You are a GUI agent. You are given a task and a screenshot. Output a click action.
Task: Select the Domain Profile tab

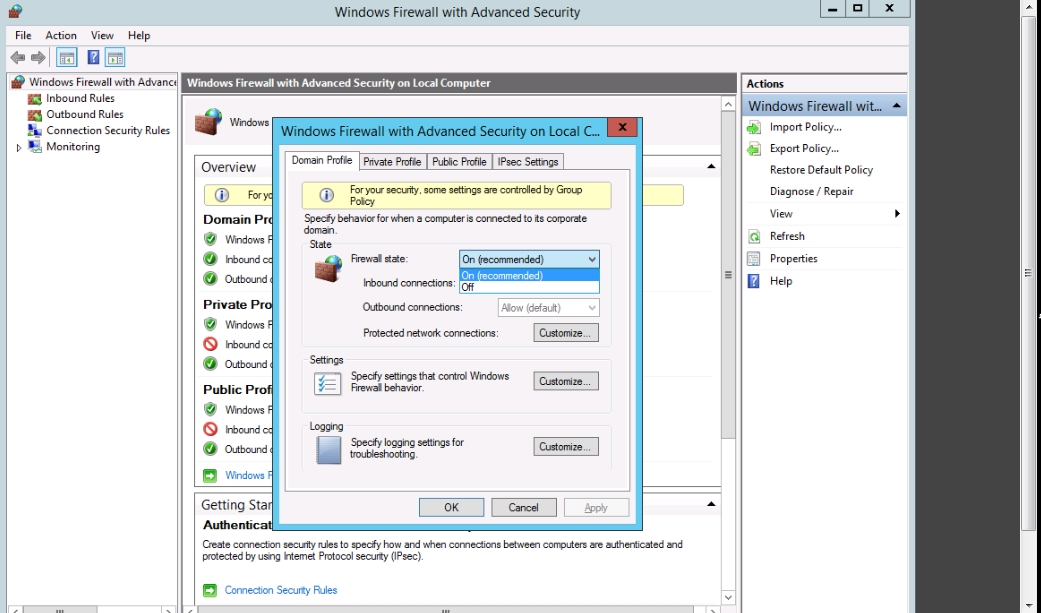pos(322,160)
